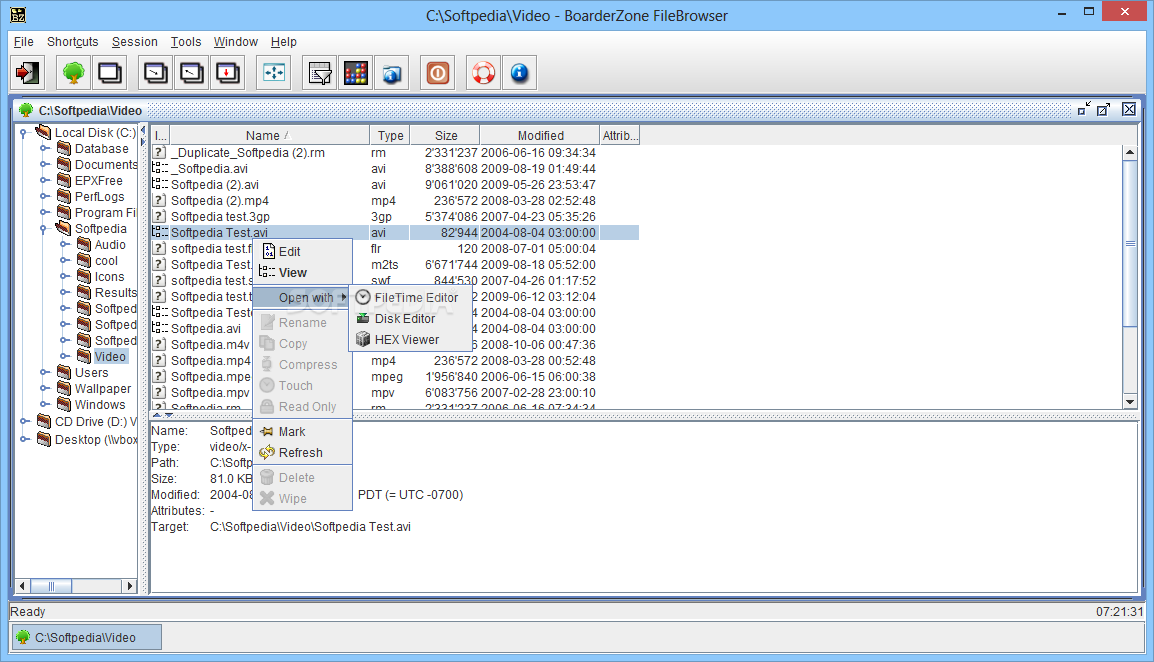
Task: Click the red lifebuoy help icon
Action: [484, 73]
